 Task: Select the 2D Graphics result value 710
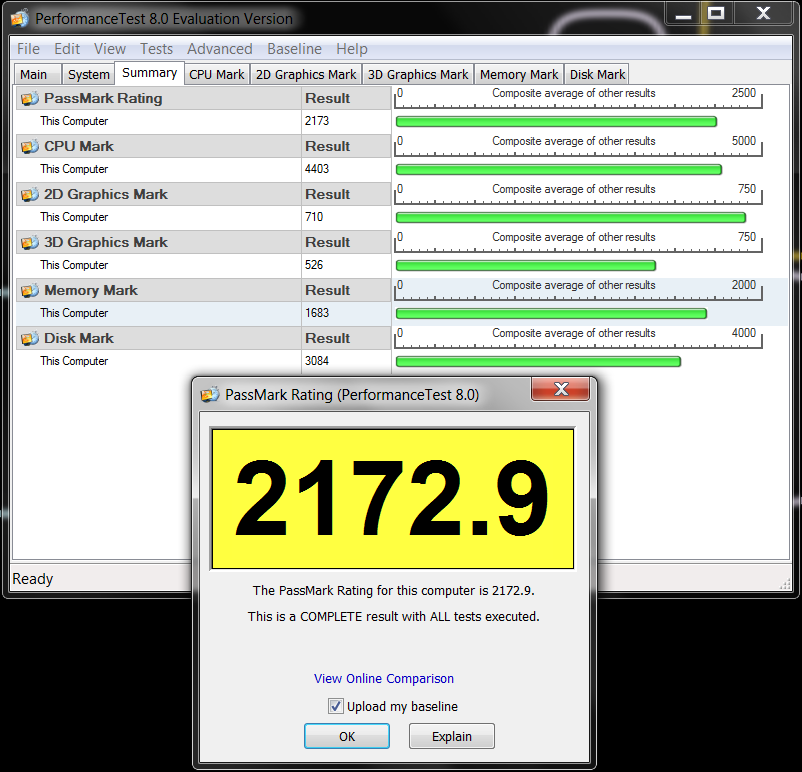tap(314, 217)
